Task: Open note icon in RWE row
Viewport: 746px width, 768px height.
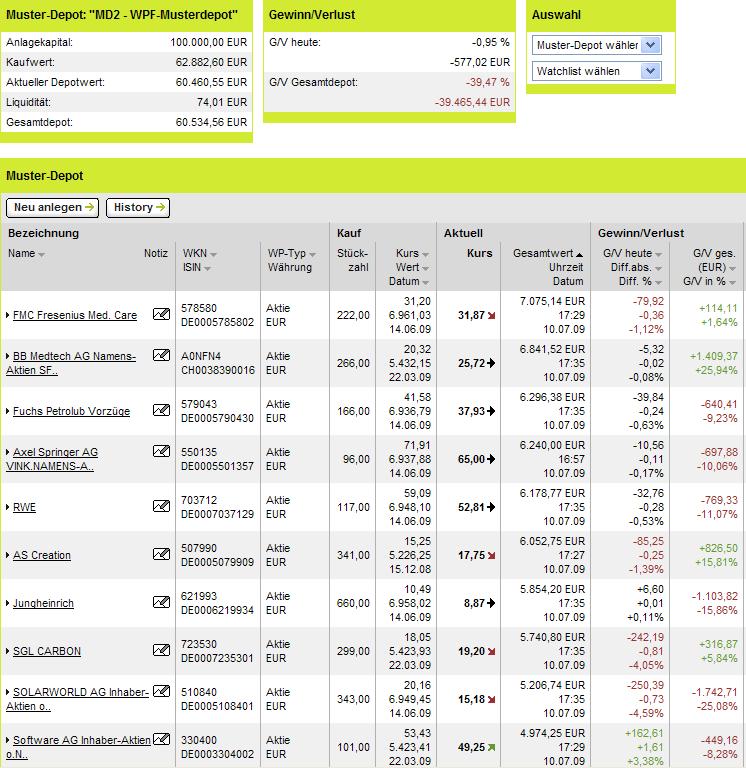Action: coord(161,506)
